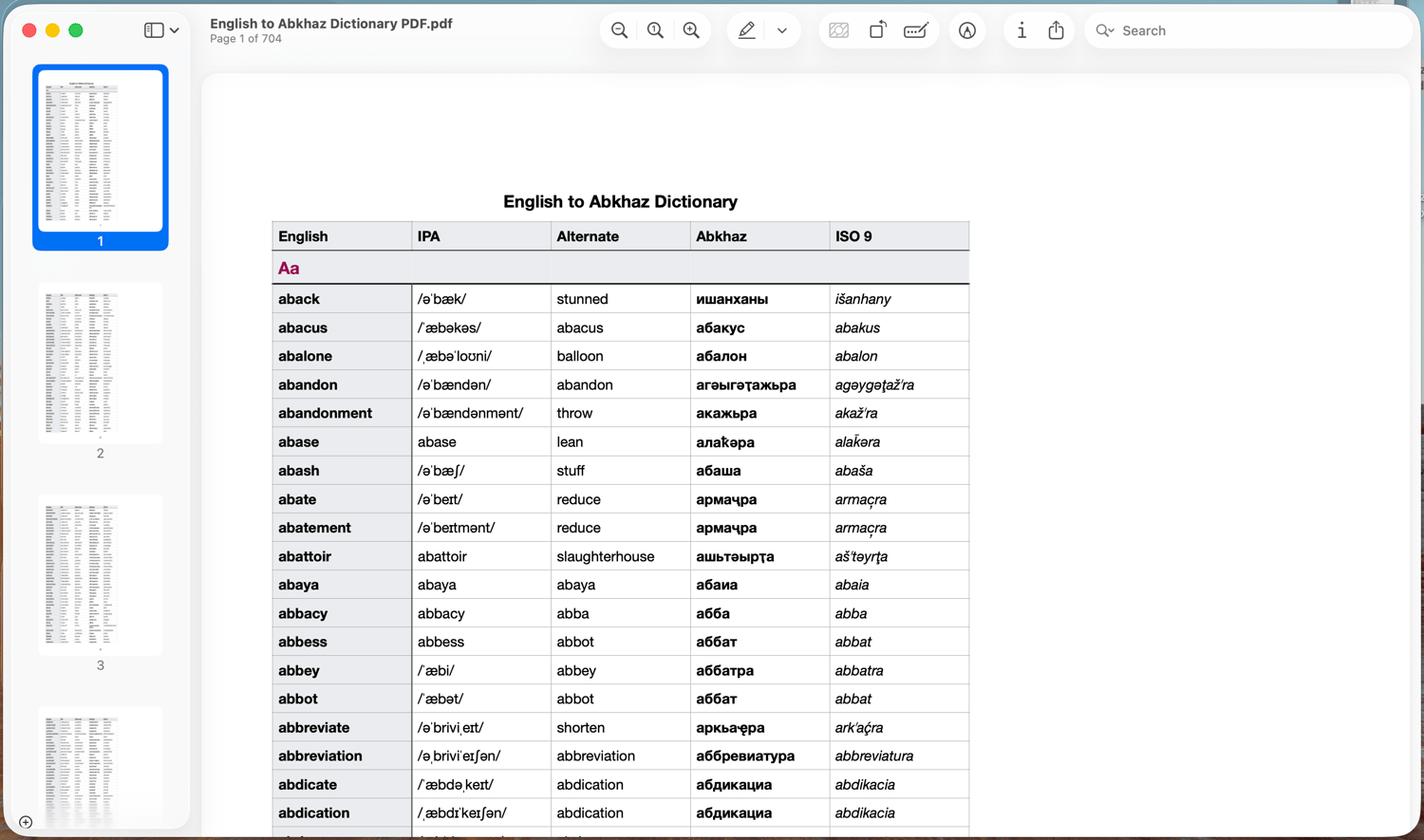The height and width of the screenshot is (840, 1424).
Task: Toggle the sidebar visibility
Action: click(x=152, y=29)
